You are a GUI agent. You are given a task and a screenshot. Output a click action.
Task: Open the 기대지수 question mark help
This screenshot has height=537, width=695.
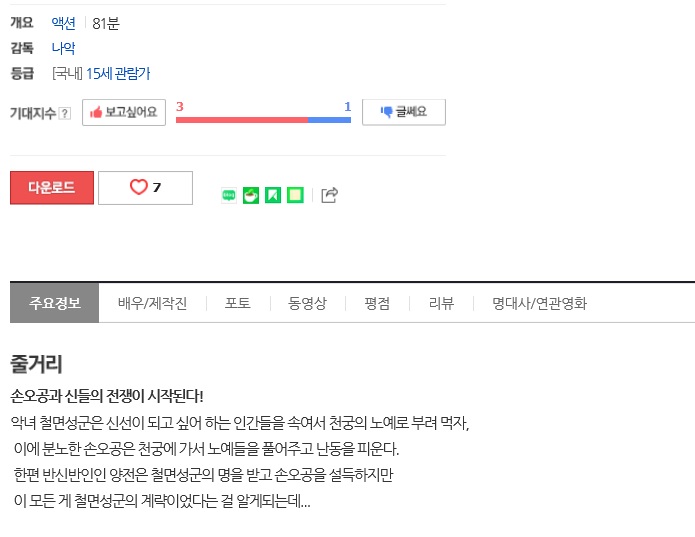pos(65,113)
